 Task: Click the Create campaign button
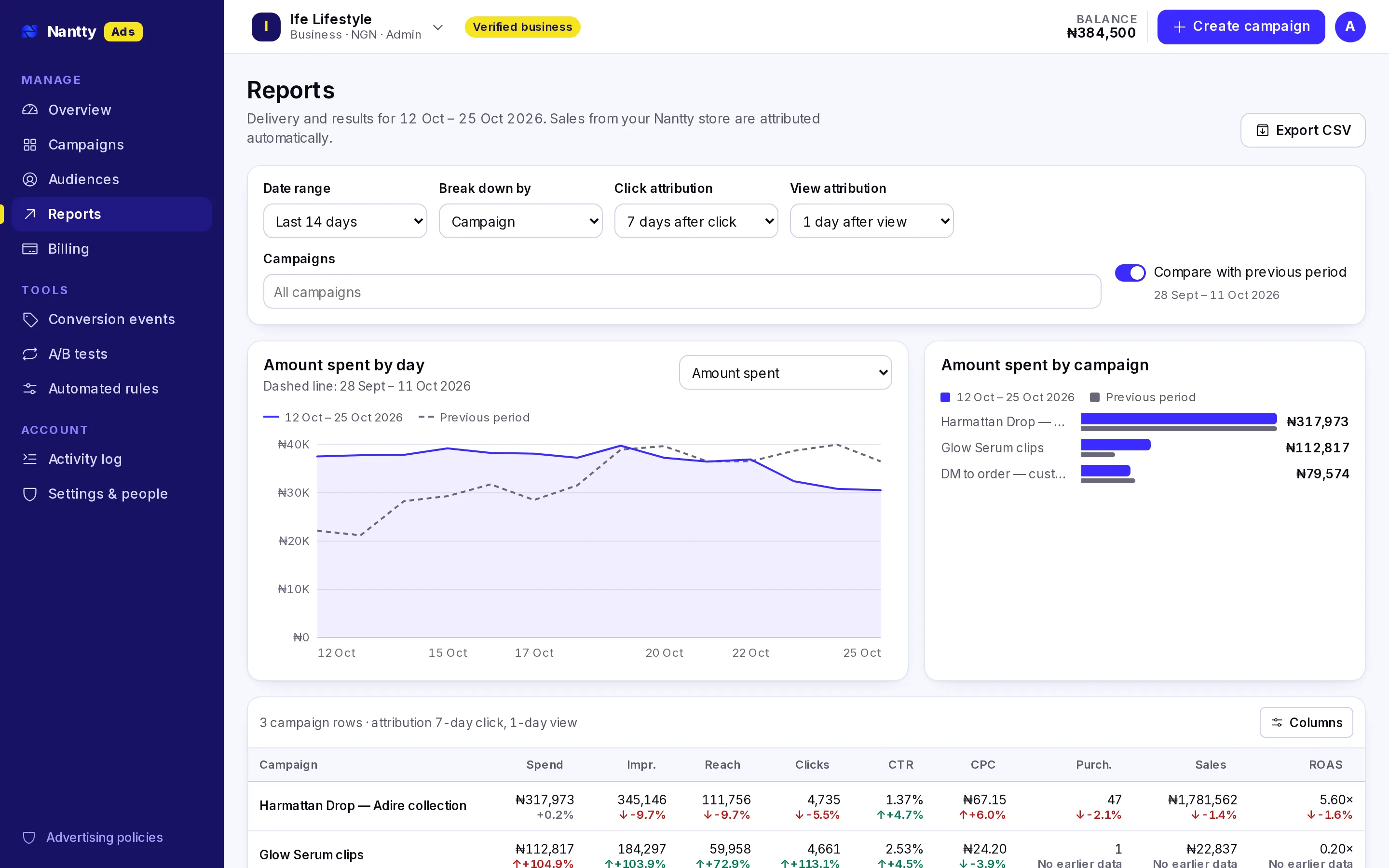(x=1241, y=27)
